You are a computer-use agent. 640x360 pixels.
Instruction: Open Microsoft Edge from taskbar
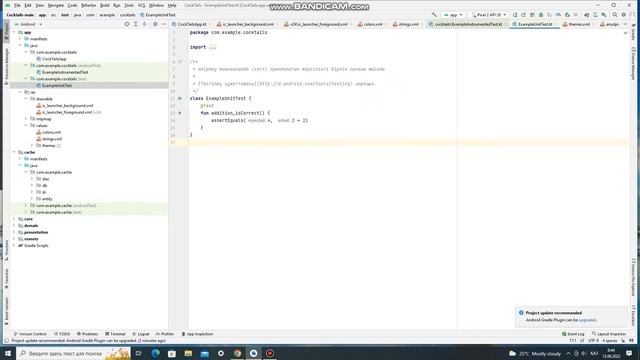point(156,353)
